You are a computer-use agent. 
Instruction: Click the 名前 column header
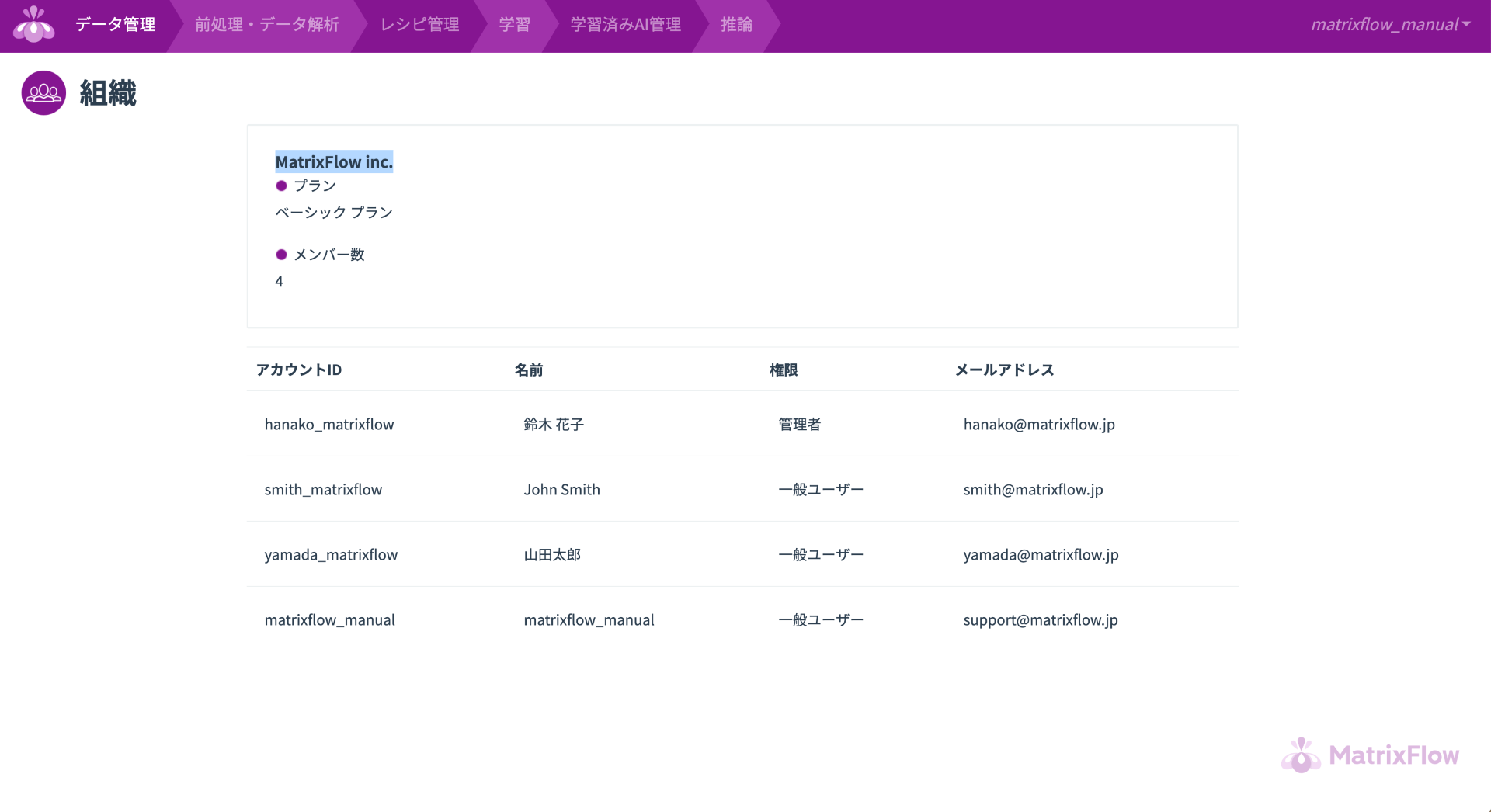tap(529, 370)
